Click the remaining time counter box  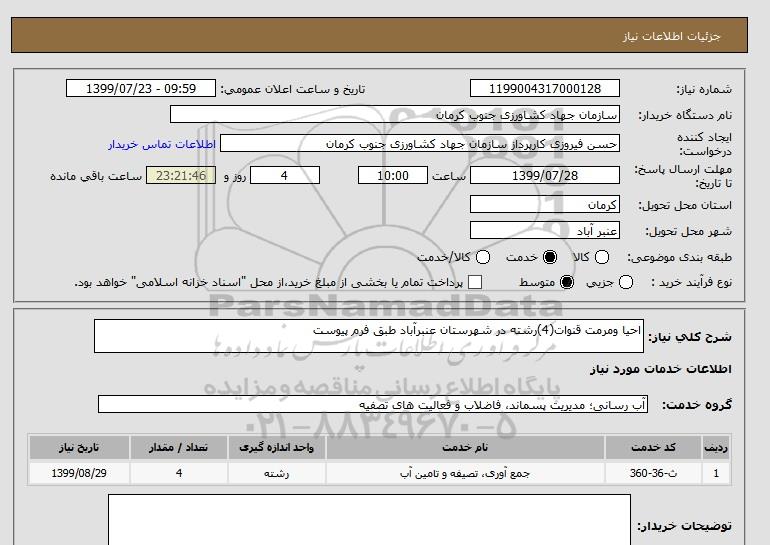[181, 175]
